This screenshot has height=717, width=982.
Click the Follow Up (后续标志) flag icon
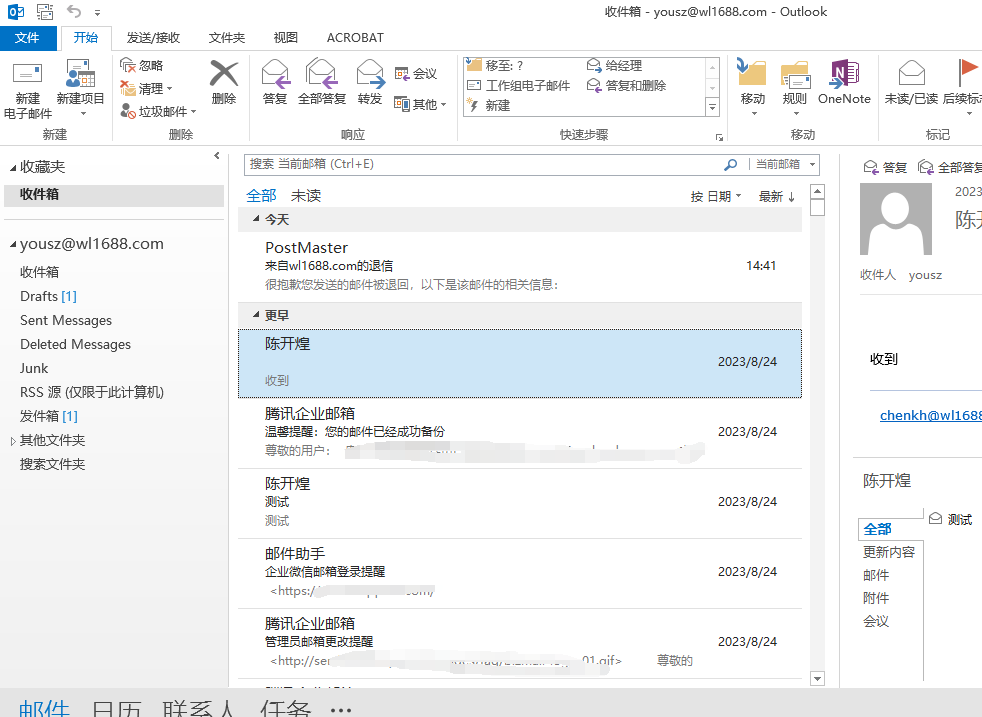tap(967, 72)
